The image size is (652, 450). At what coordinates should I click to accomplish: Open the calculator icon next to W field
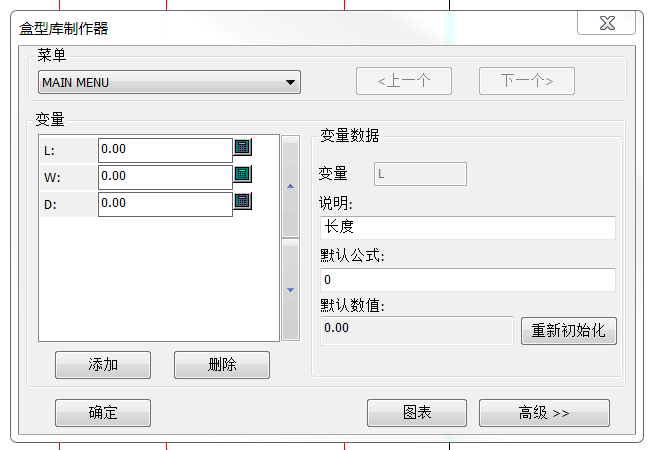point(242,175)
